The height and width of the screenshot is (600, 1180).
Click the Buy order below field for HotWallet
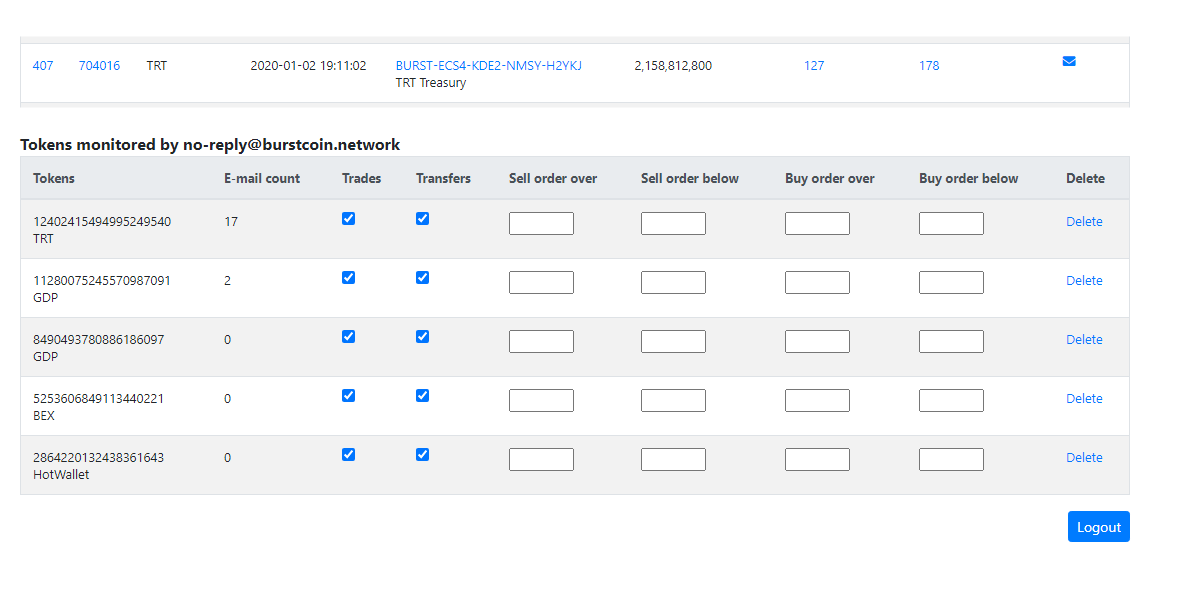coord(951,459)
